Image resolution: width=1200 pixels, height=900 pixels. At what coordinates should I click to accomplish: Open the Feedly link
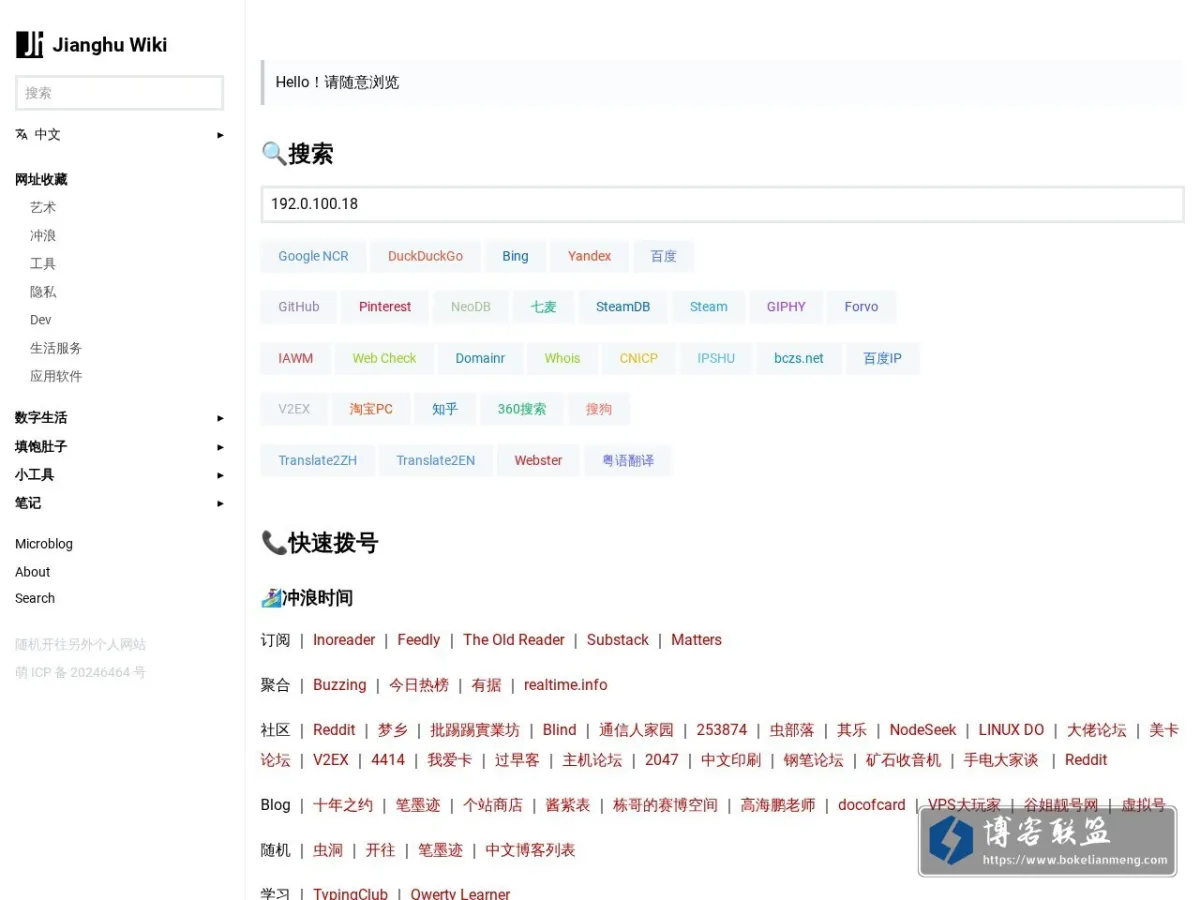pyautogui.click(x=418, y=640)
